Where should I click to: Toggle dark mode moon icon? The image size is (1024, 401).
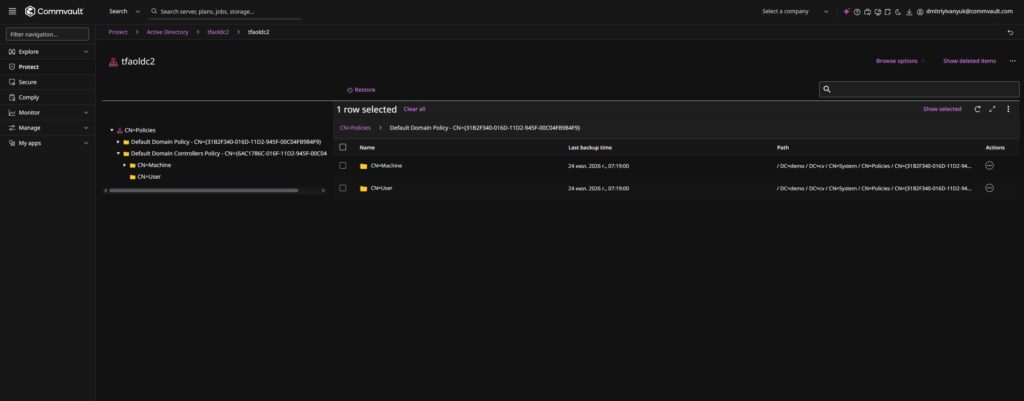[x=898, y=11]
